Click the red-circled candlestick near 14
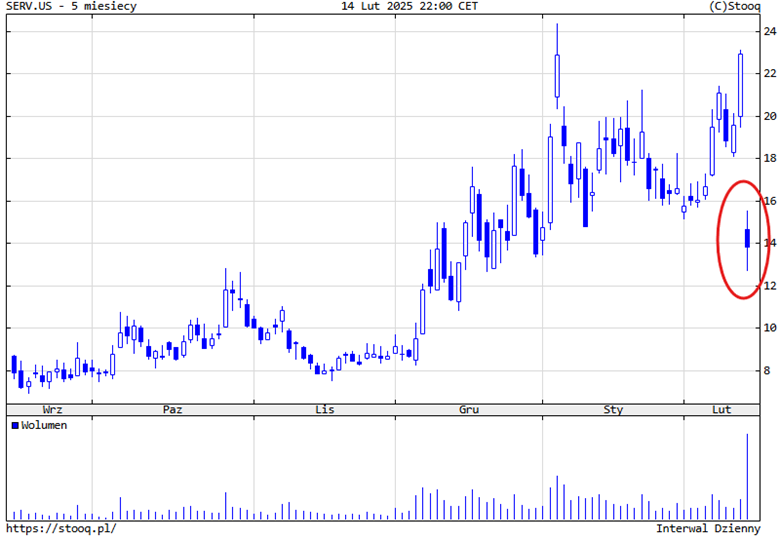The height and width of the screenshot is (541, 780). [x=747, y=238]
